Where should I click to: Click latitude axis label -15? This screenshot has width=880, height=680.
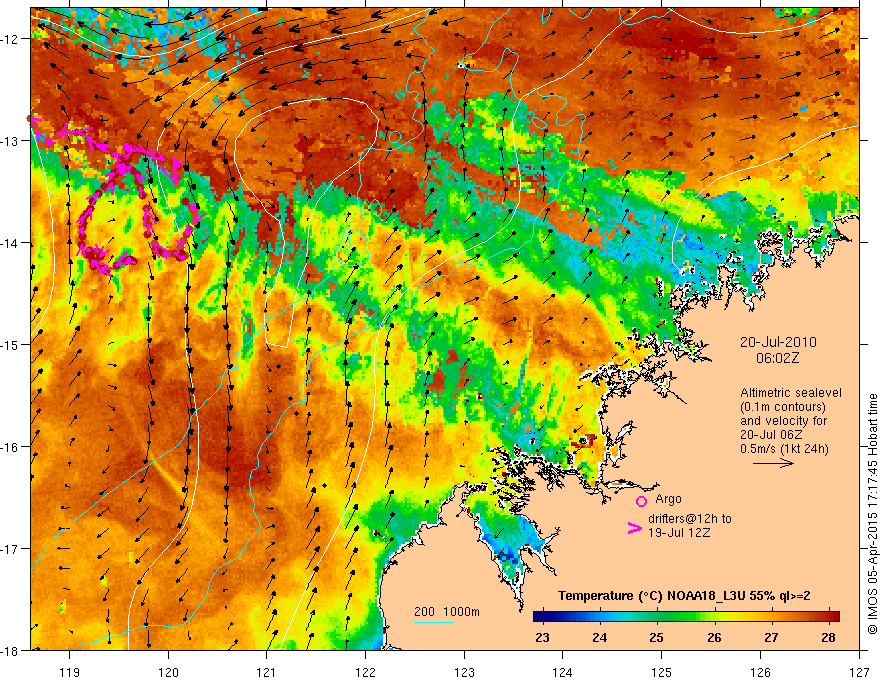(x=10, y=345)
